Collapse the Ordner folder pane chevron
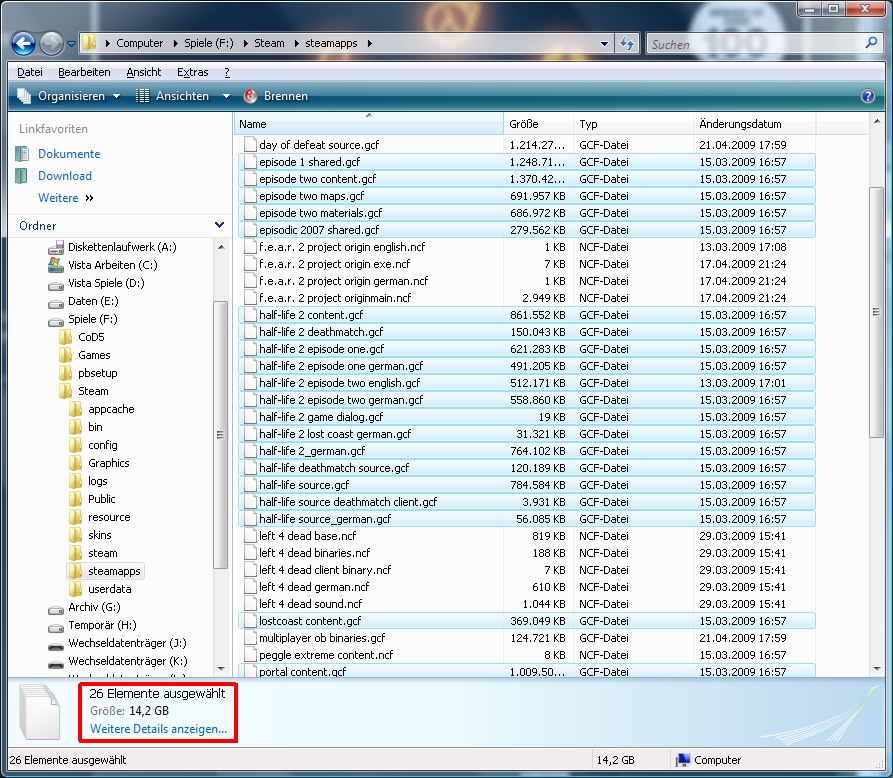893x778 pixels. pos(219,226)
